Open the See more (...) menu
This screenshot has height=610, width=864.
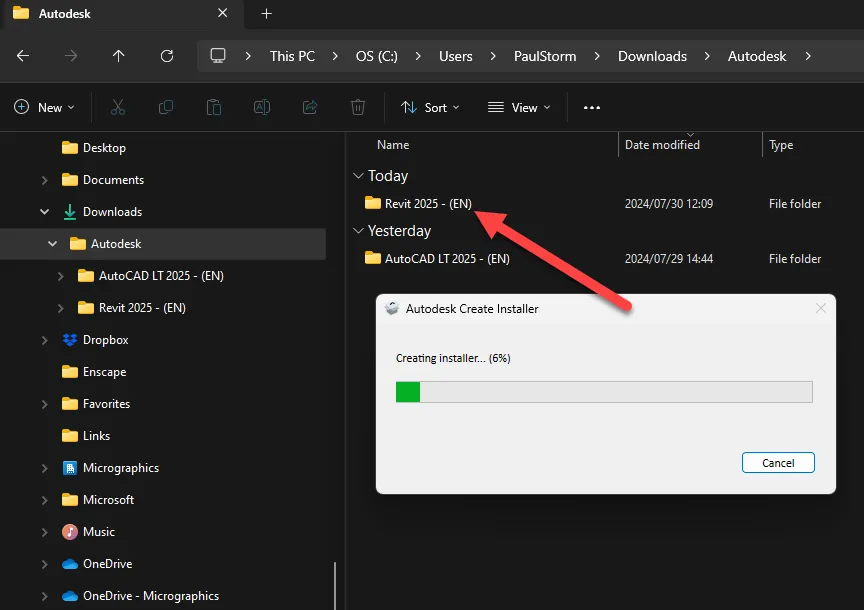pyautogui.click(x=591, y=106)
